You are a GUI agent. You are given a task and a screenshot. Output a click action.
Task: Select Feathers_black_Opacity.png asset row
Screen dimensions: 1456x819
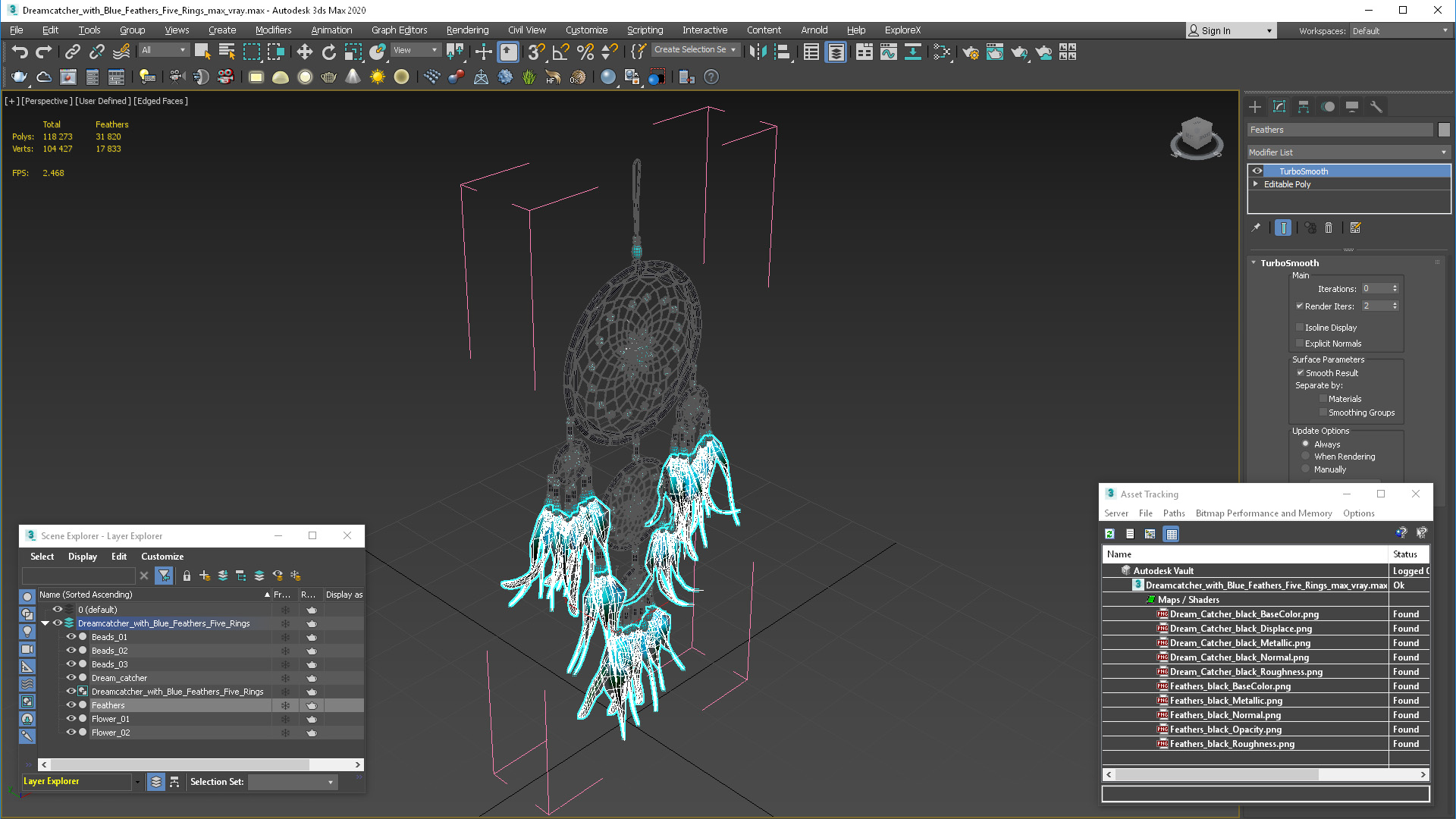(1266, 730)
